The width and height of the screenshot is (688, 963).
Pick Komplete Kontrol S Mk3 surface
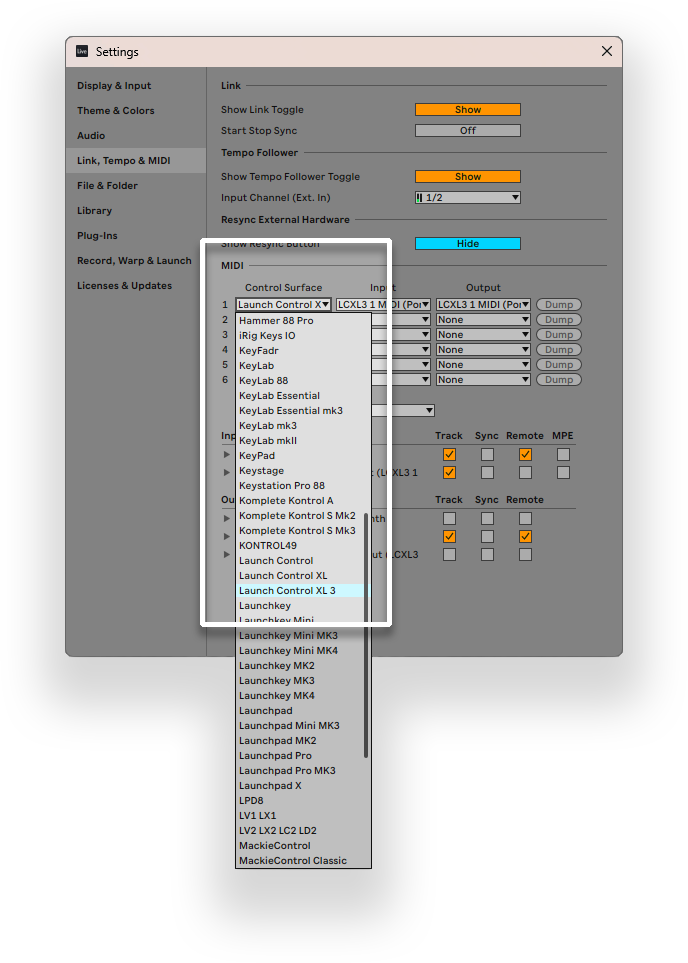300,531
